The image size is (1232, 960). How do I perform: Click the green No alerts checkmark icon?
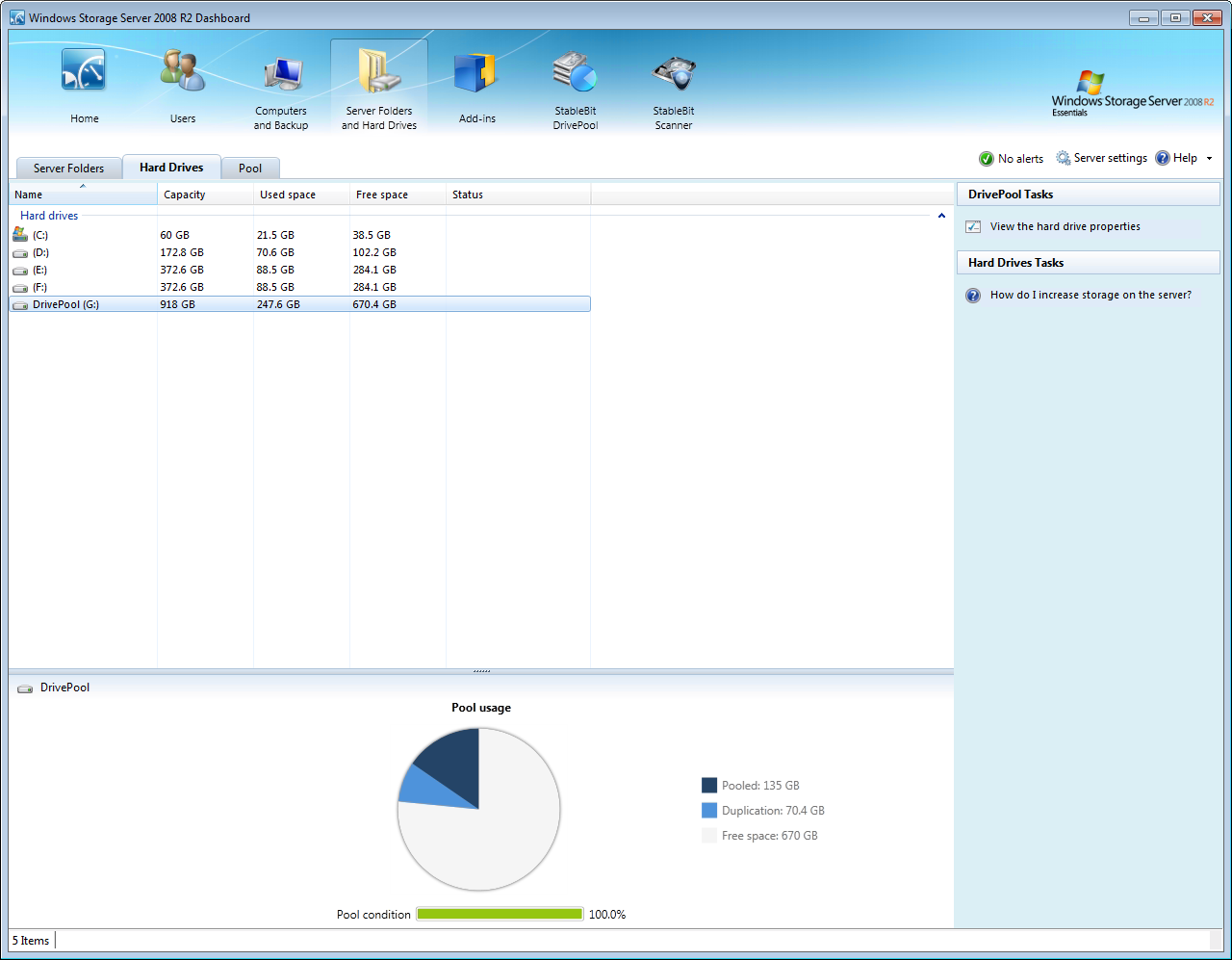987,159
